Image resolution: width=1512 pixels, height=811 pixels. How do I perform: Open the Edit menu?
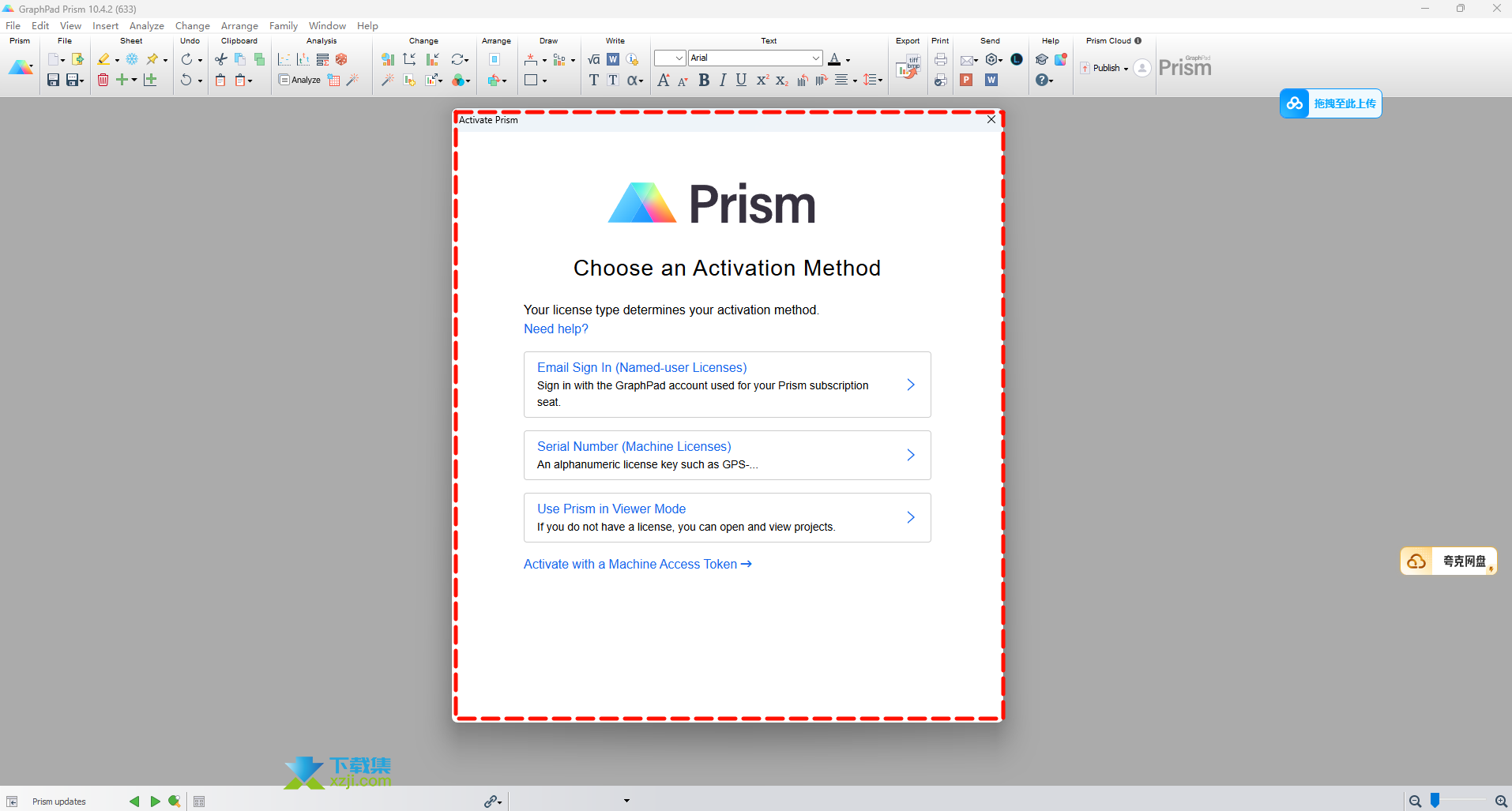[x=40, y=25]
